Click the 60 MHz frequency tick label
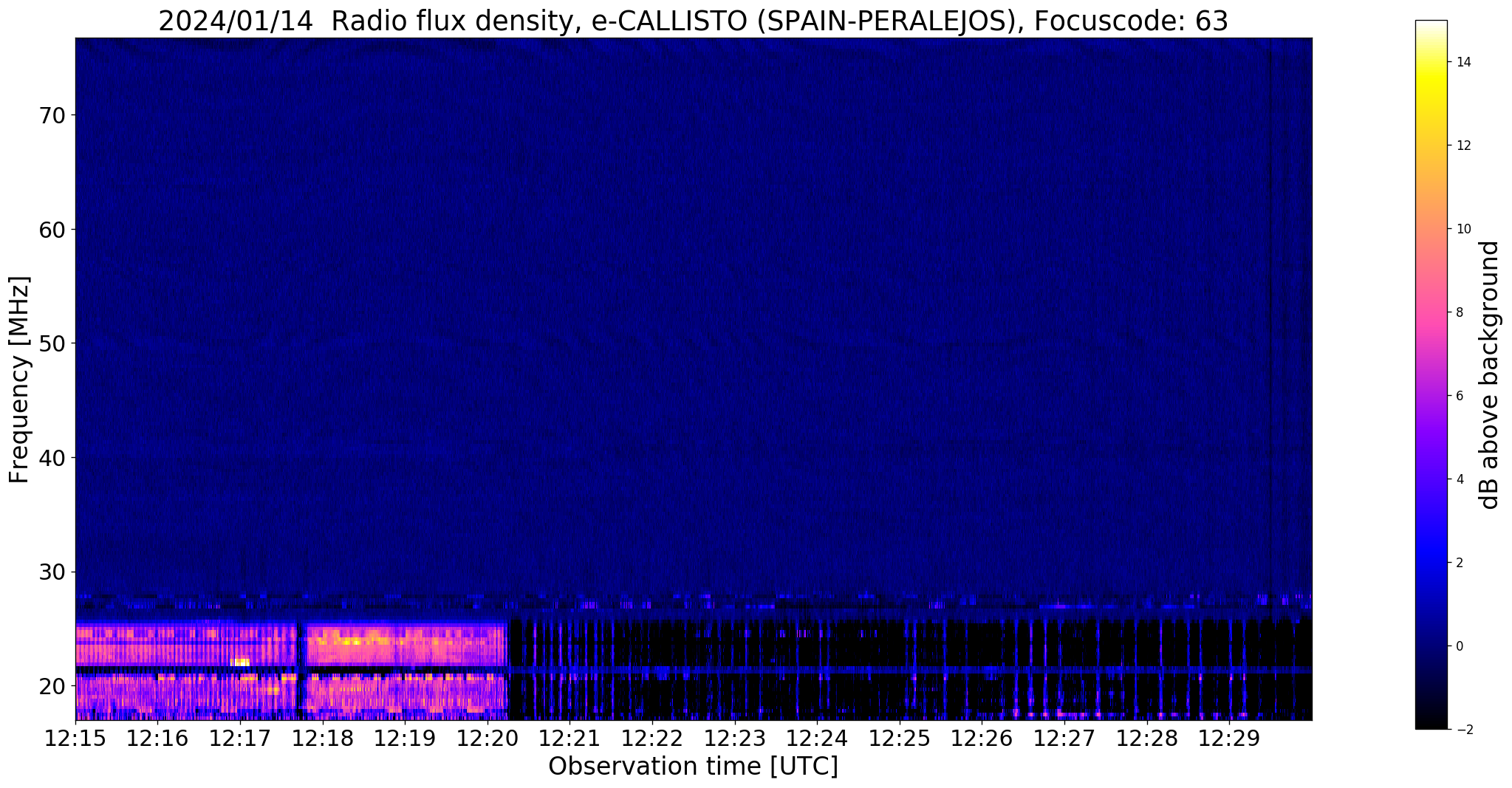This screenshot has width=1512, height=788. click(51, 230)
